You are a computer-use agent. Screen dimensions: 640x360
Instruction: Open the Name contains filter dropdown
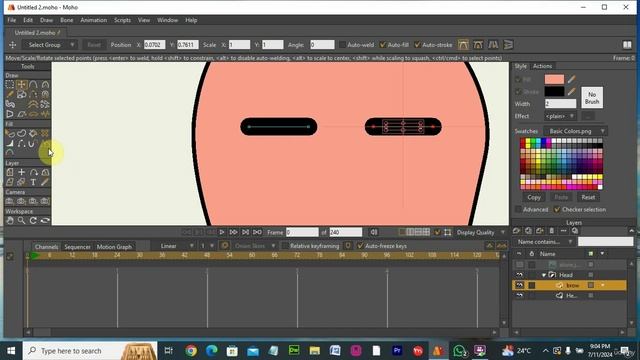coord(544,242)
